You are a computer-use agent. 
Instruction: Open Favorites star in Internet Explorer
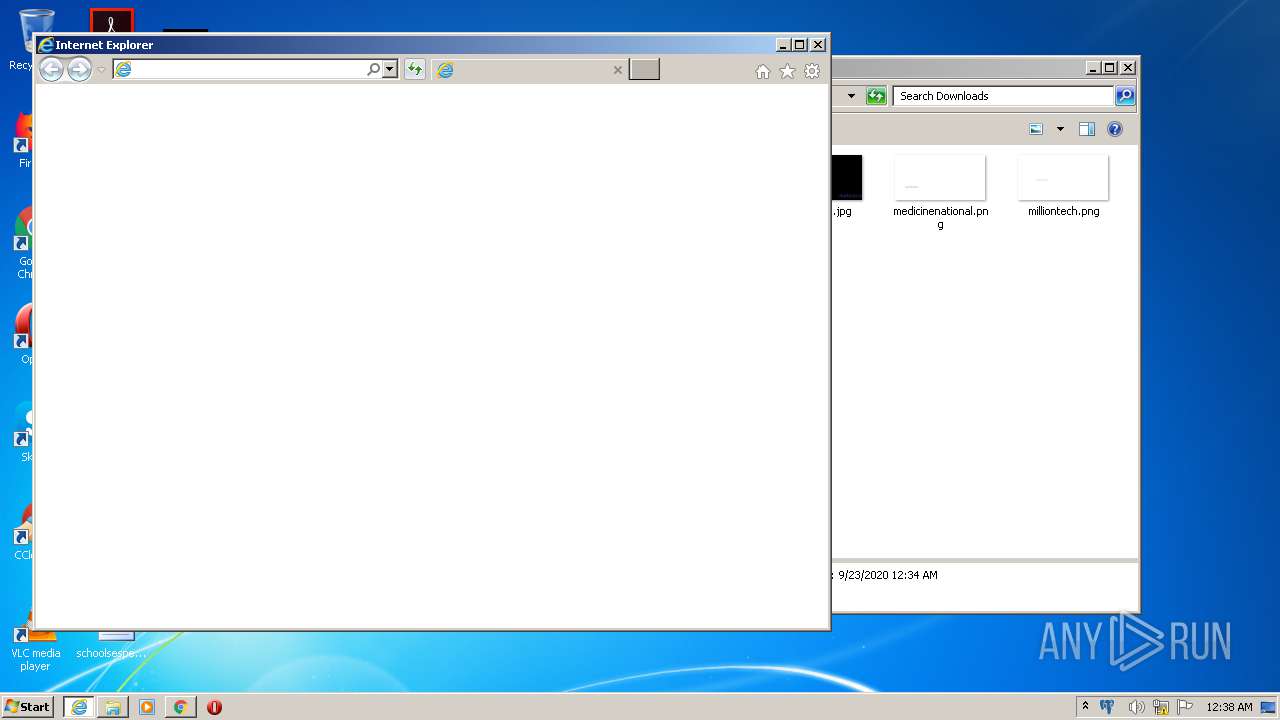(787, 71)
